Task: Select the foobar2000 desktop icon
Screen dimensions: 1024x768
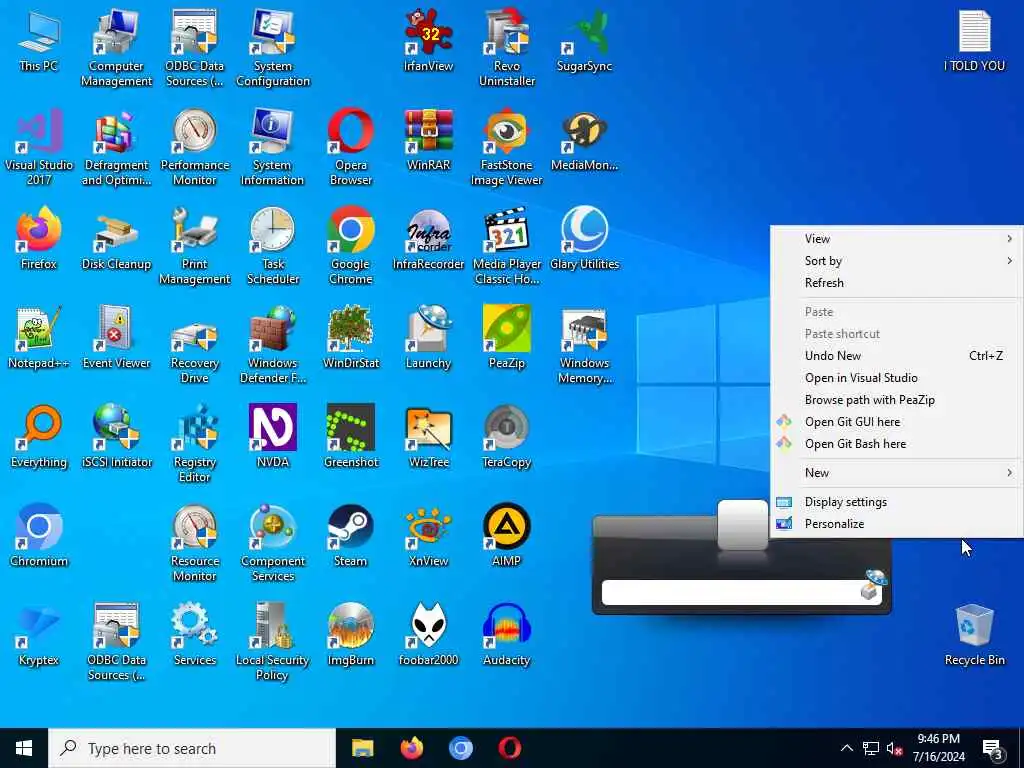Action: click(x=428, y=635)
